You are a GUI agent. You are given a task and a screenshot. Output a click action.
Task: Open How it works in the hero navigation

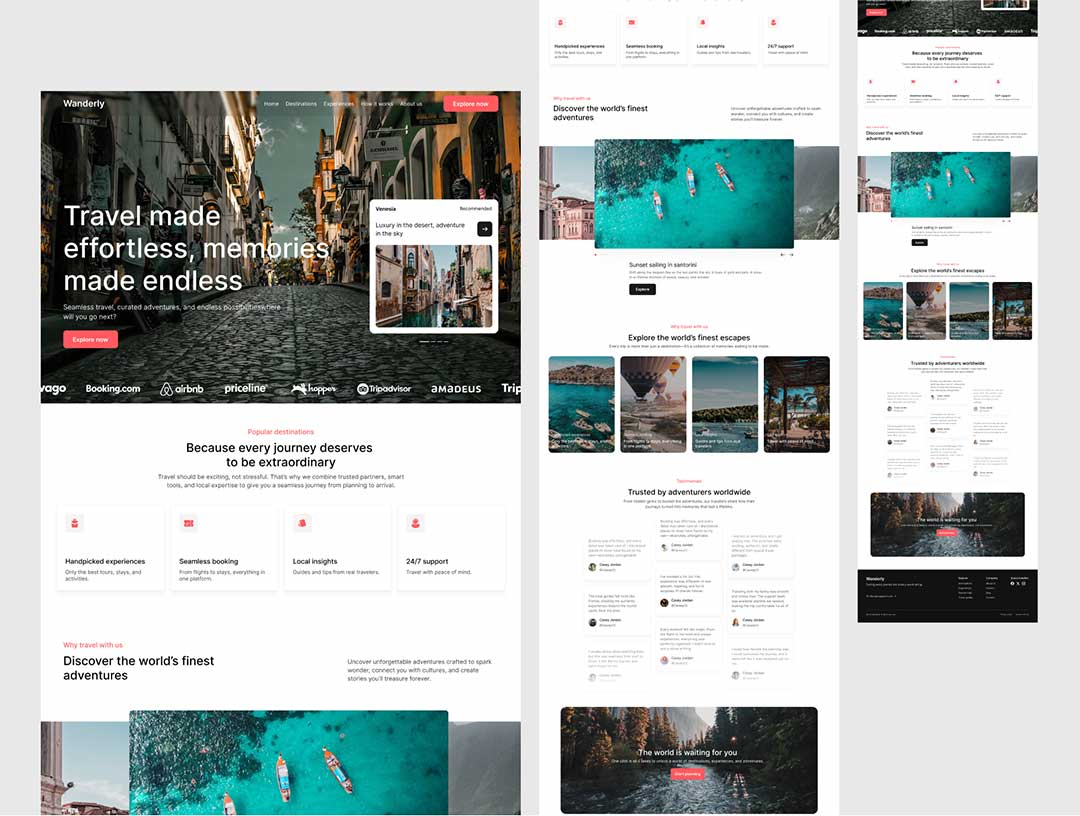[x=377, y=104]
